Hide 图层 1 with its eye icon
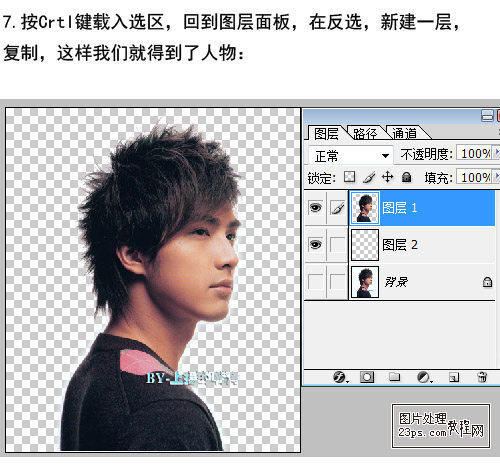Screen dimensions: 500x470 click(x=315, y=208)
